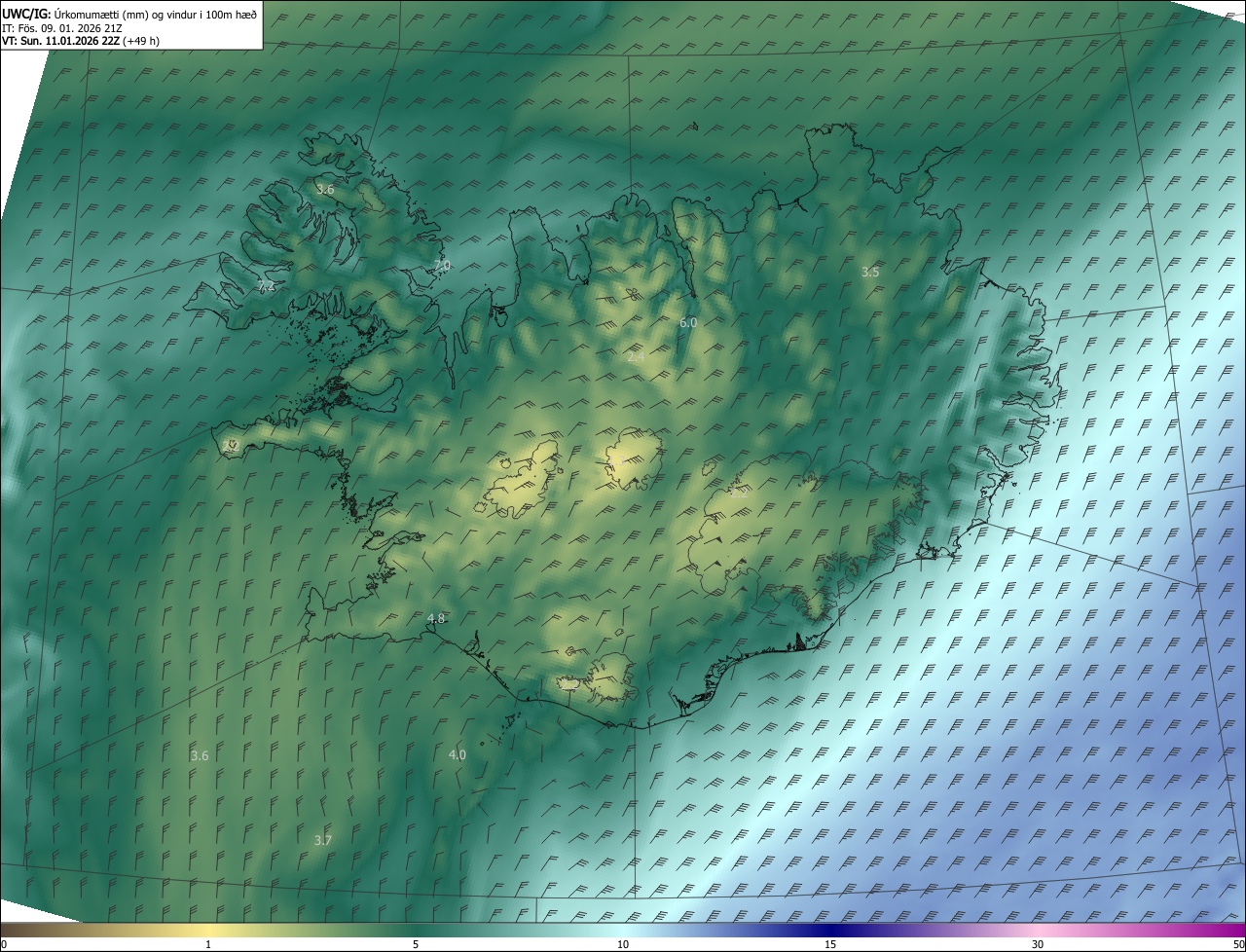Screen dimensions: 1246x952
Task: Click the 6.0 value in north Iceland
Action: (x=688, y=322)
